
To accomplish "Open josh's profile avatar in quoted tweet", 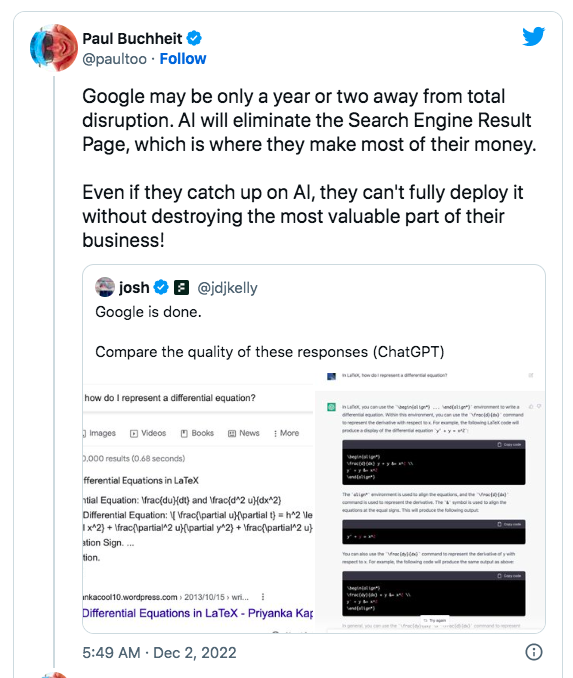I will pos(105,287).
